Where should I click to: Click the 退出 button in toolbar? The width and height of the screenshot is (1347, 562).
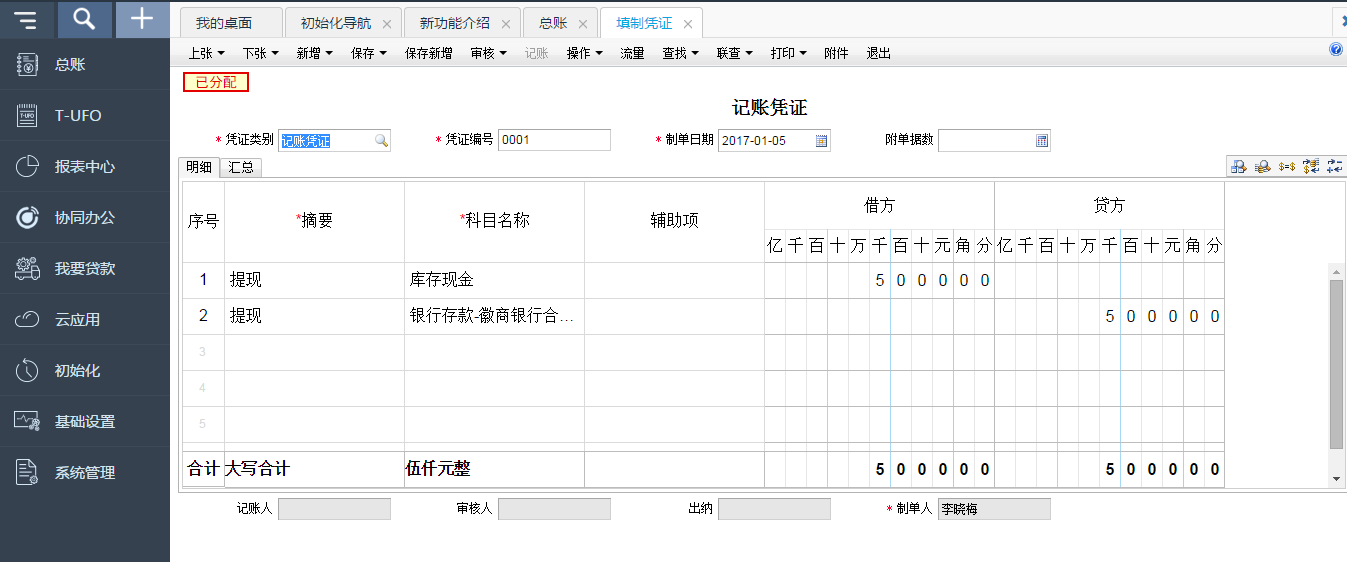[878, 54]
